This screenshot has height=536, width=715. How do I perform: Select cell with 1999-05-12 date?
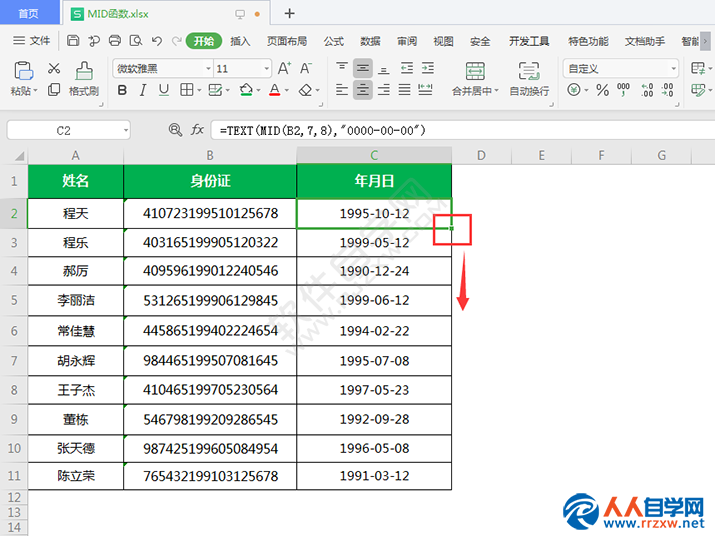(374, 243)
